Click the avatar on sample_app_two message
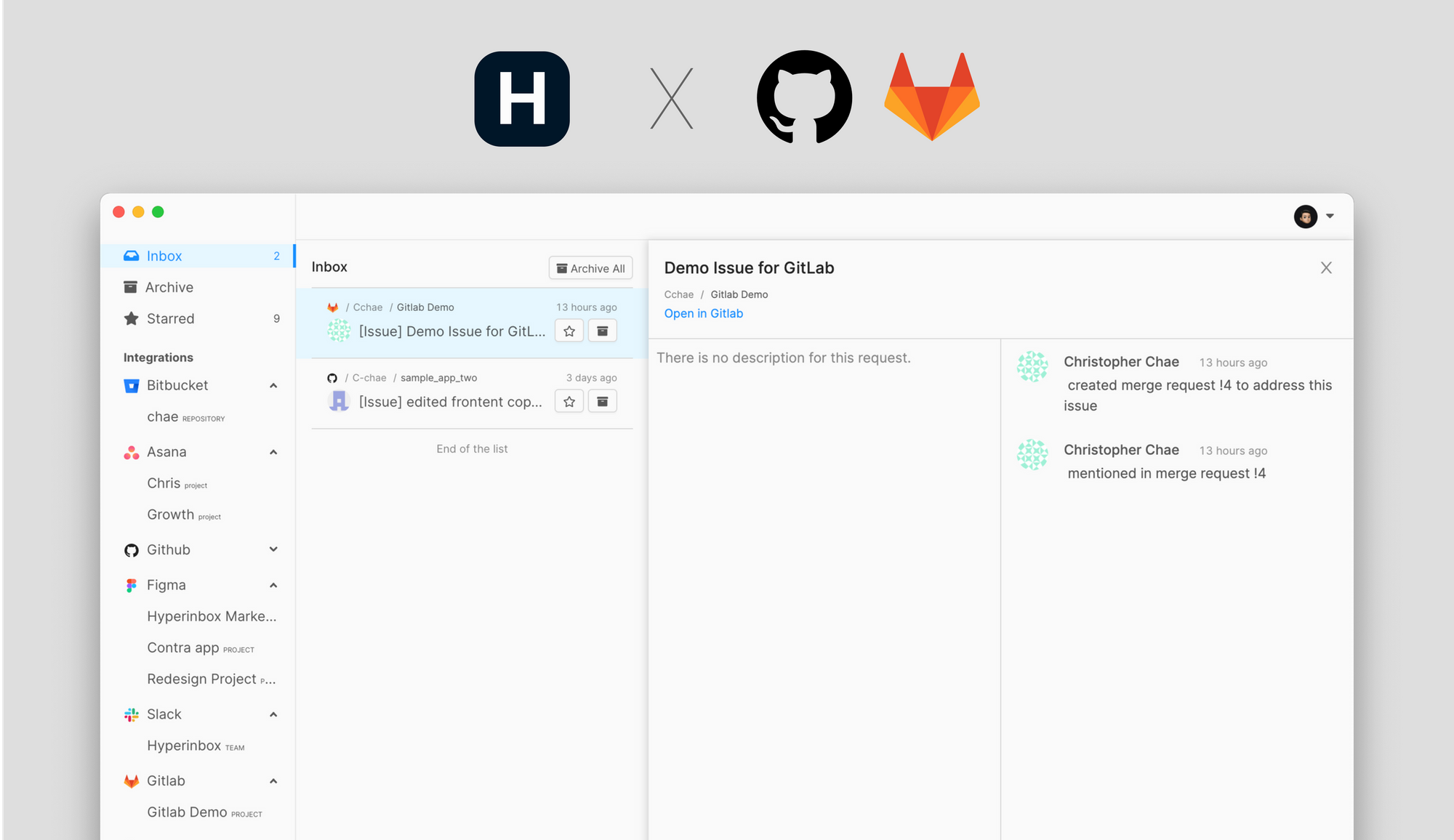Image resolution: width=1454 pixels, height=840 pixels. (339, 401)
